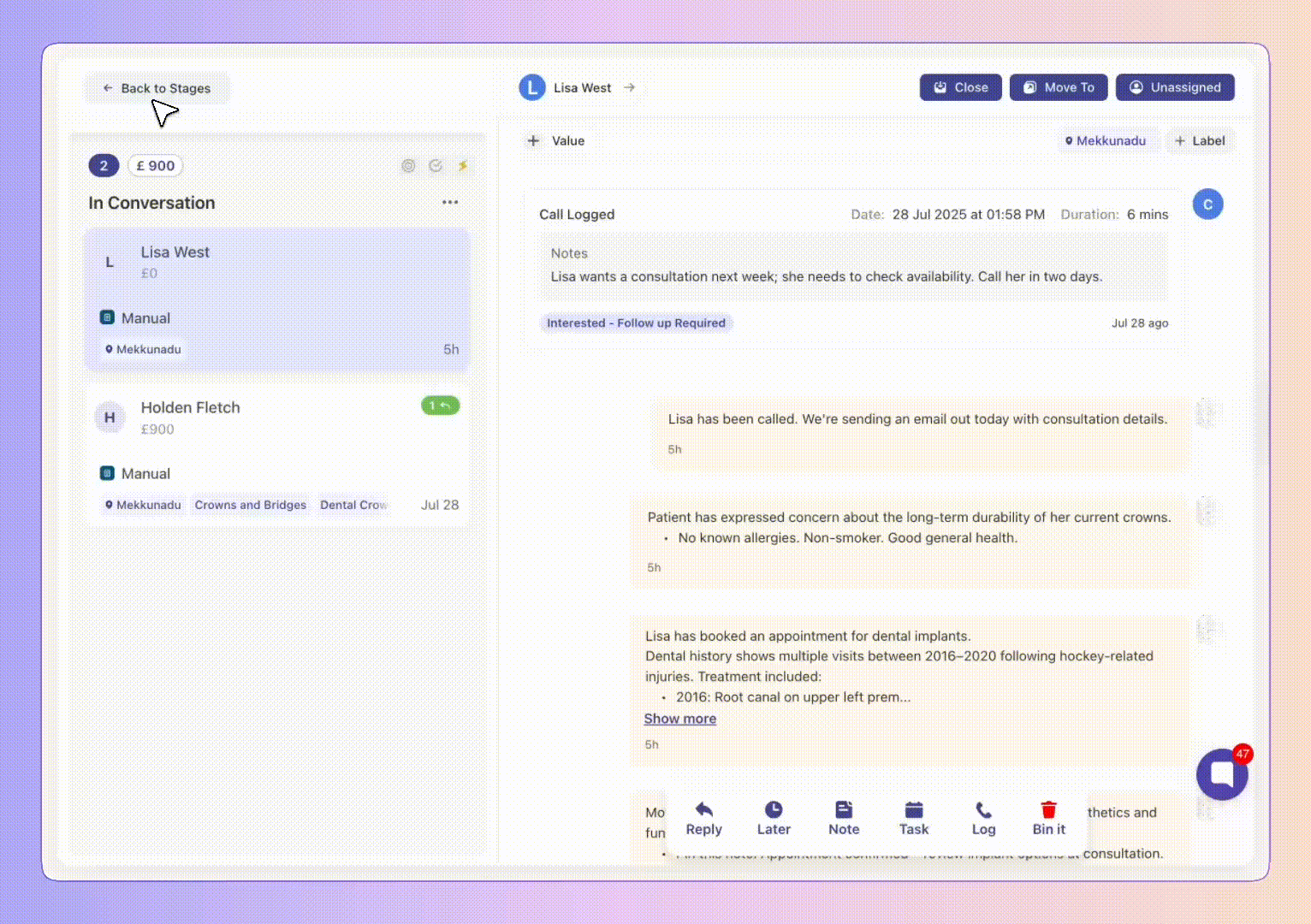Click the call date 28 Jul 2025
Screen dimensions: 1311x924
click(x=968, y=215)
